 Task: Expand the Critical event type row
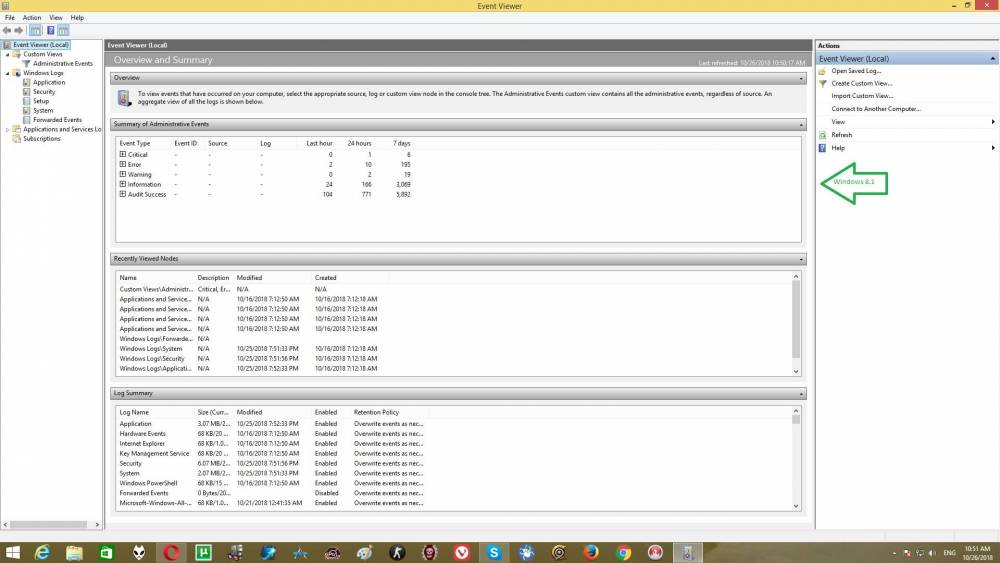pyautogui.click(x=122, y=154)
